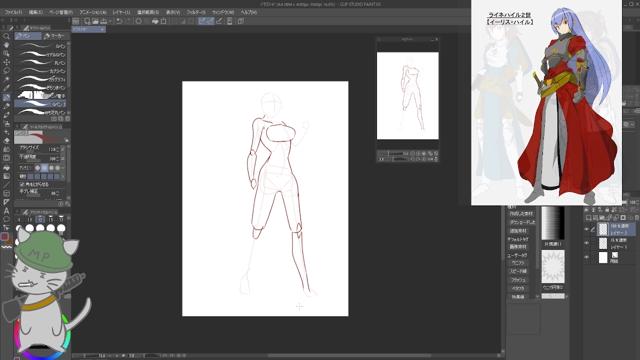Select the Lasso selection tool

point(6,71)
